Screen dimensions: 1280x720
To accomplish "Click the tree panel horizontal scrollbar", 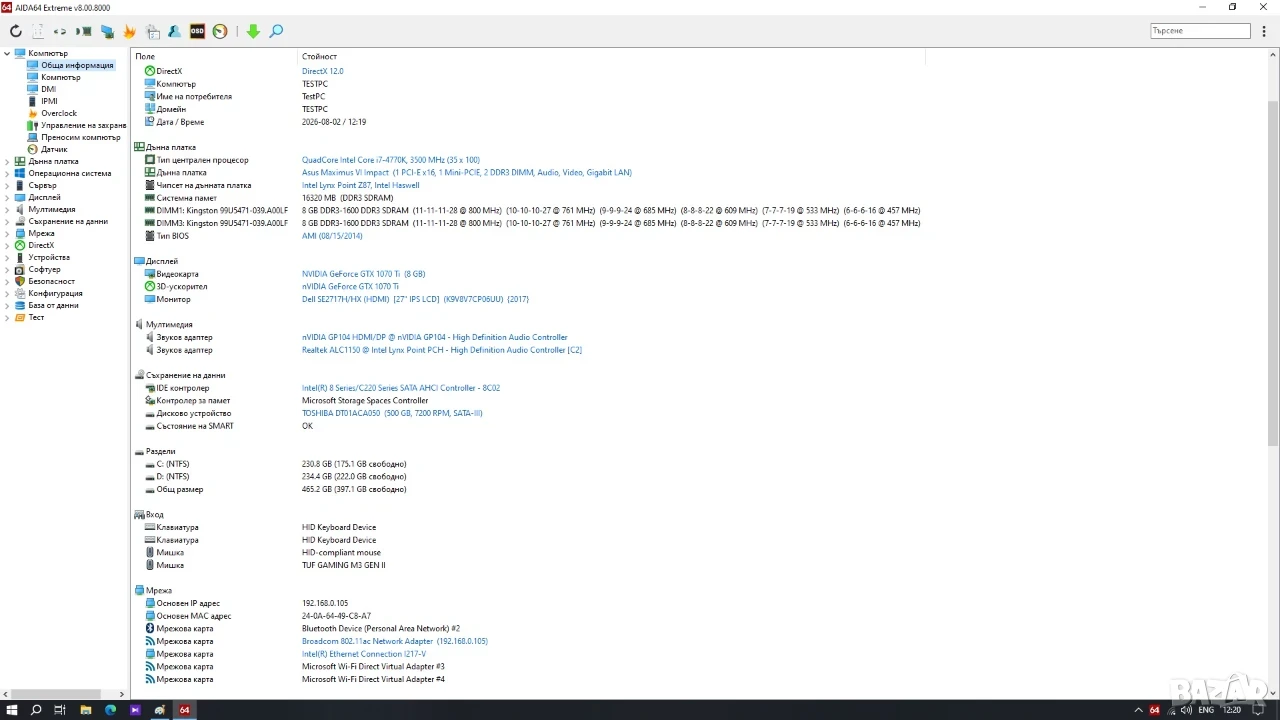I will [60, 693].
